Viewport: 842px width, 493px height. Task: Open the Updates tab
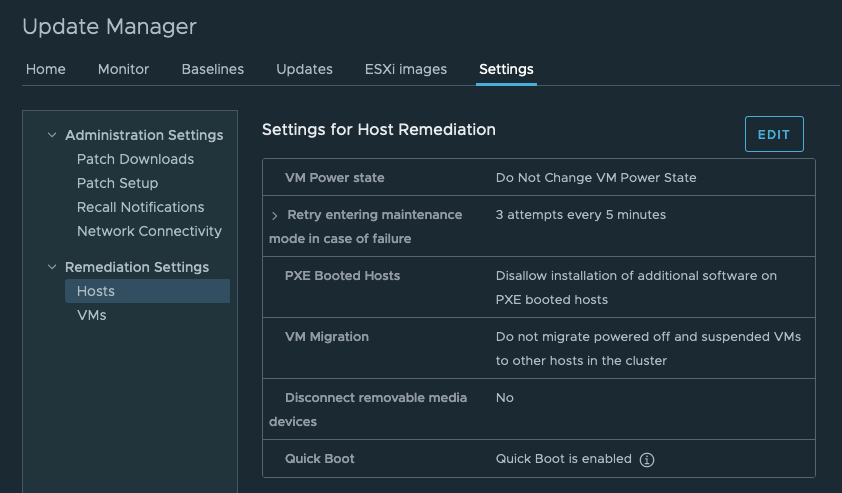(x=304, y=69)
